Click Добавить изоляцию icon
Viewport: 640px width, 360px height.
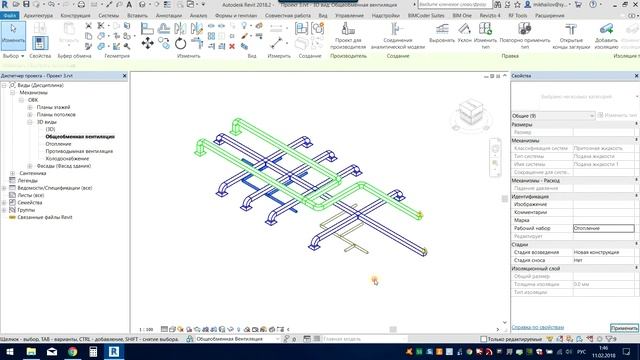coord(606,29)
